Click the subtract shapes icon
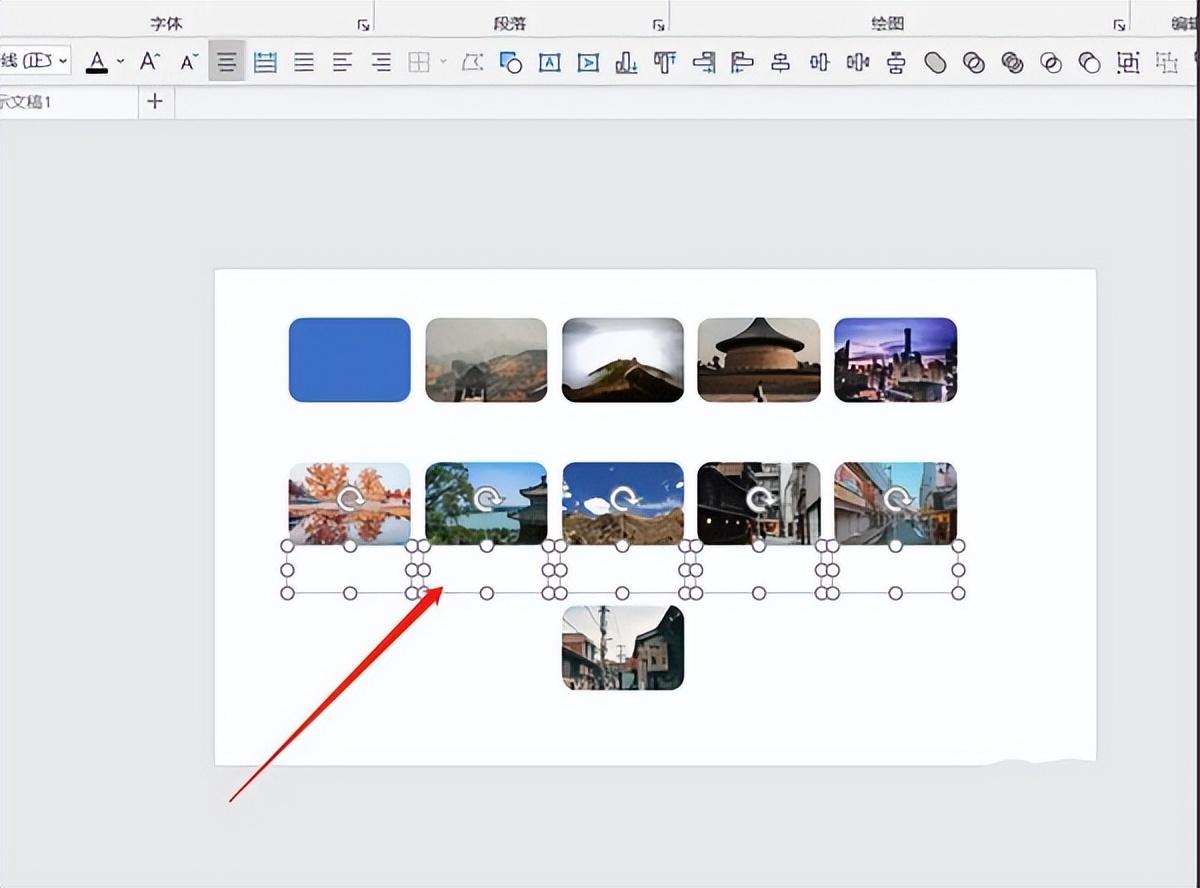The image size is (1200, 888). tap(1090, 63)
